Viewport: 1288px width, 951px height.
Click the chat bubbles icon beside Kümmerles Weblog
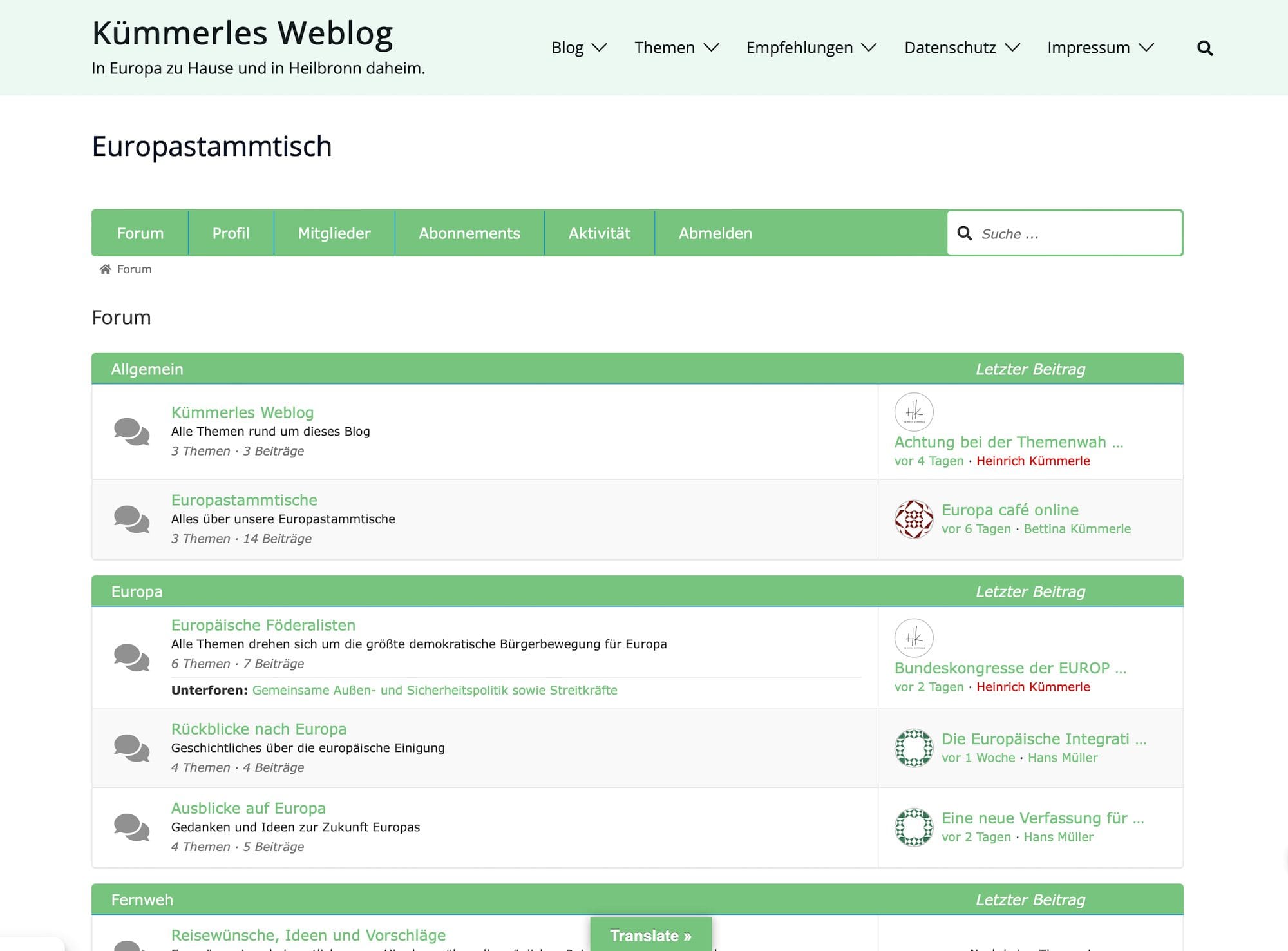(131, 432)
